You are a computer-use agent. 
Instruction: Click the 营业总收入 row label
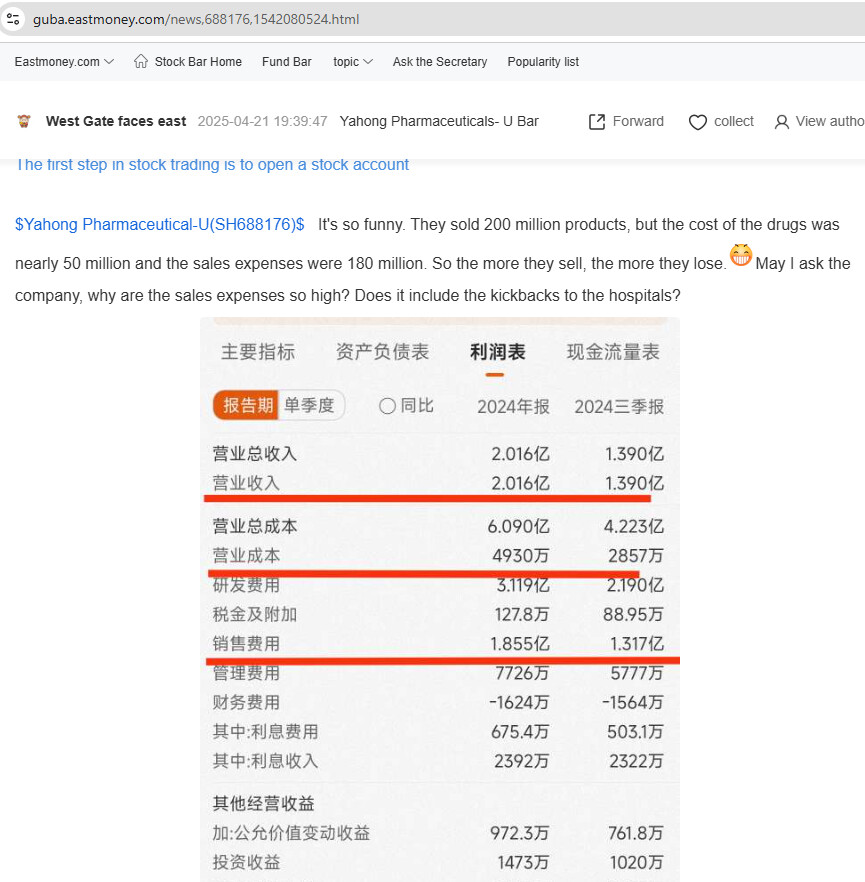click(254, 453)
